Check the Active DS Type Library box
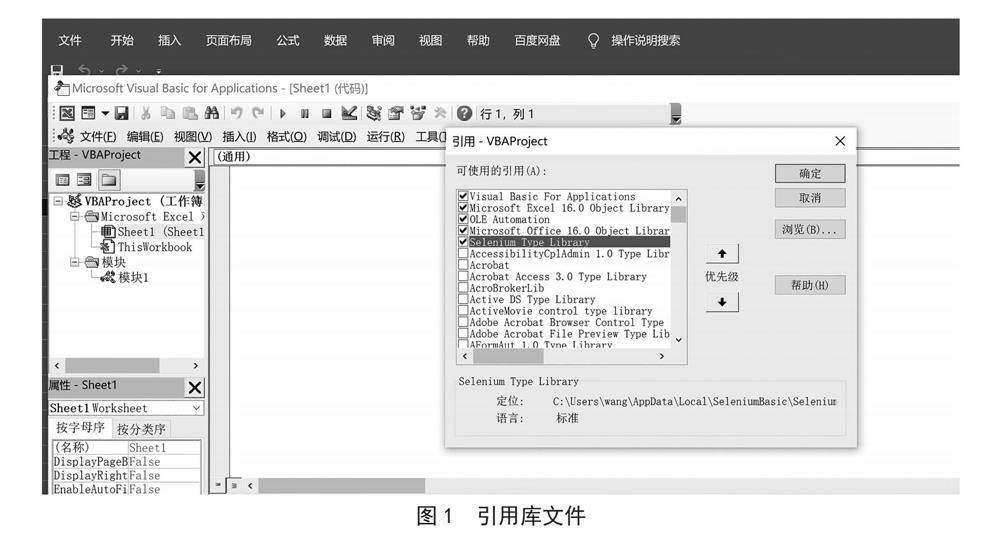The image size is (1000, 537). click(x=463, y=299)
